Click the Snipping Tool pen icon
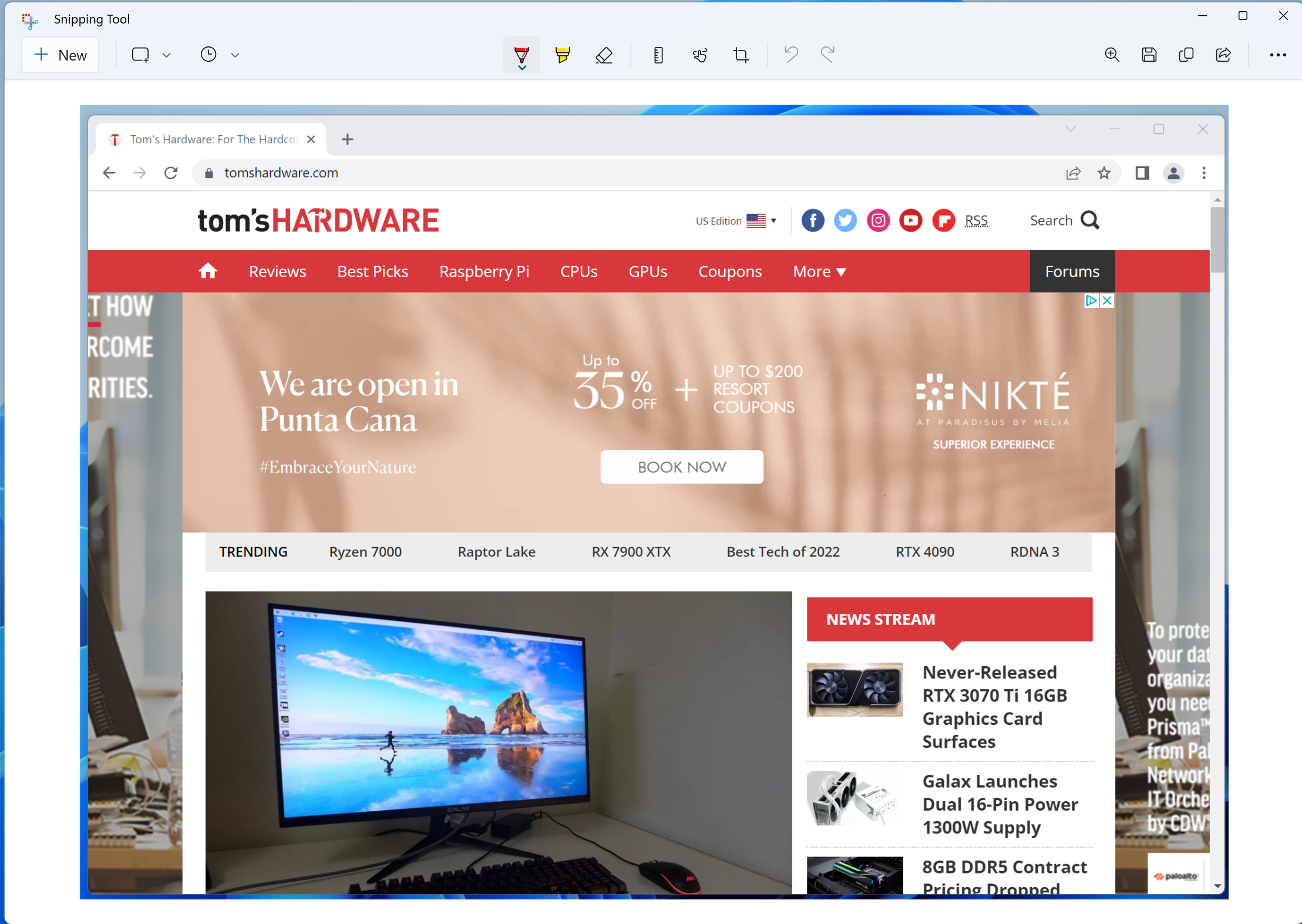1302x924 pixels. pyautogui.click(x=521, y=55)
